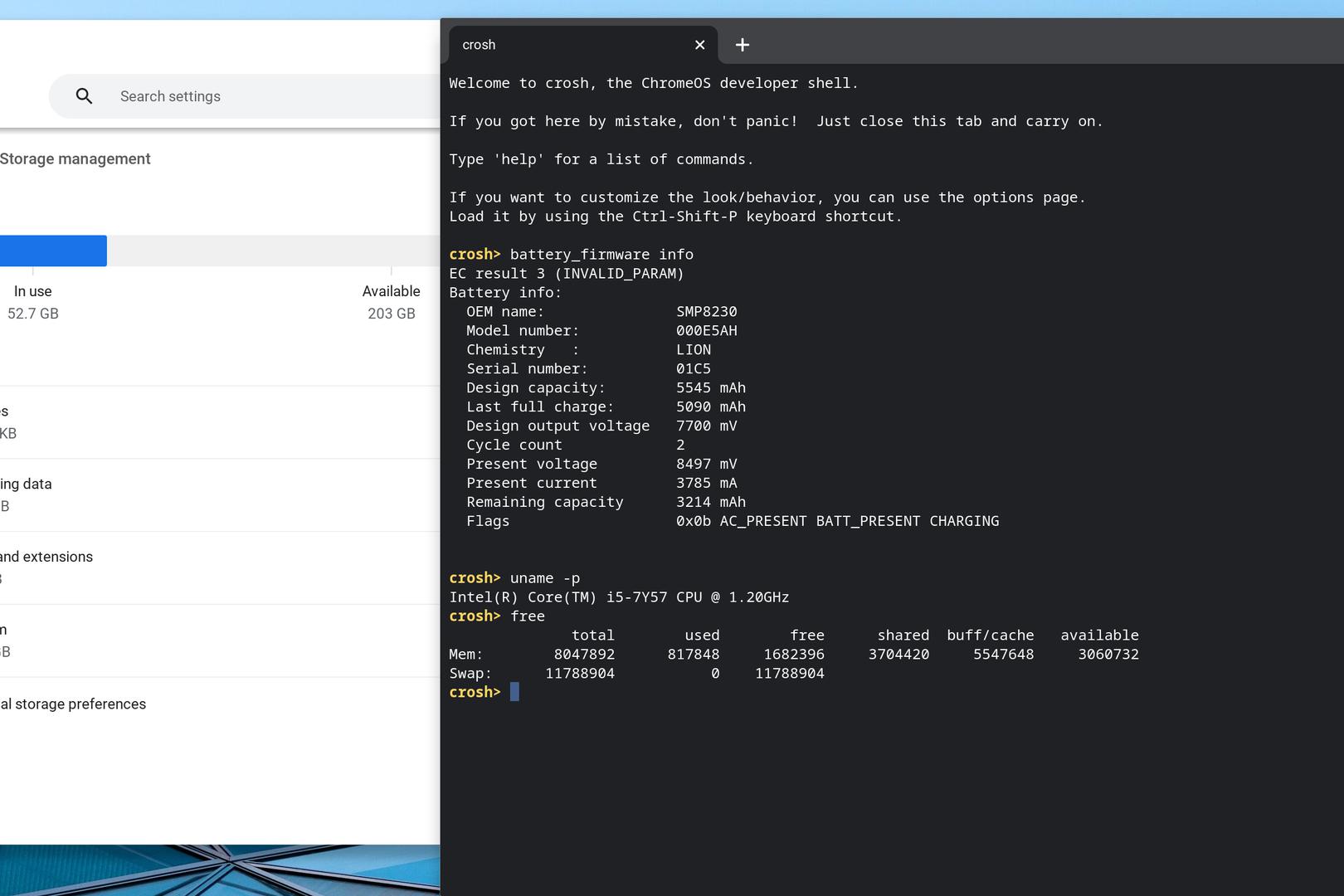
Task: Click the Mem row total value 8047892
Action: pos(584,655)
